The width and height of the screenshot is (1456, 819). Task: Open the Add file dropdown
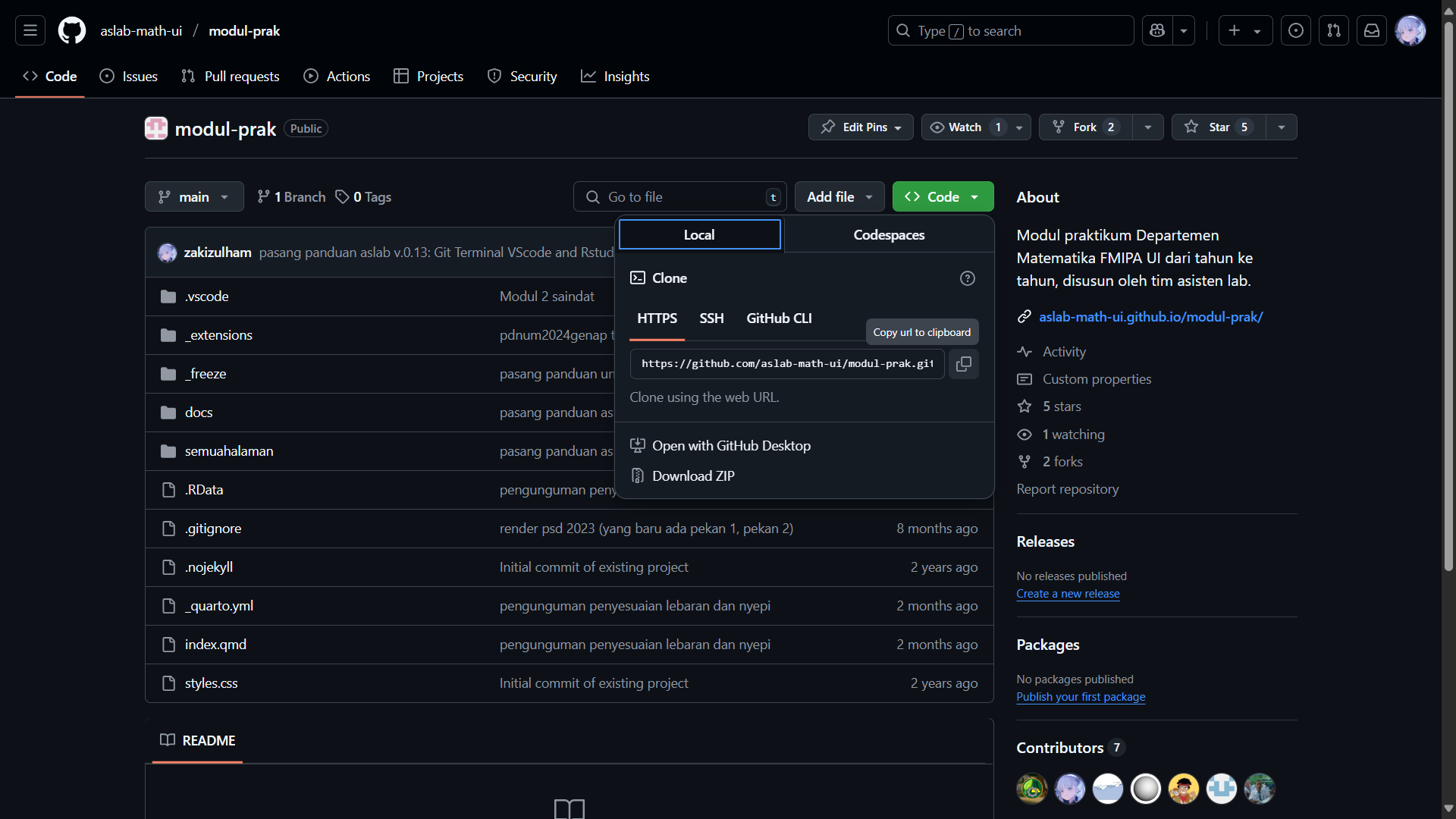point(839,196)
